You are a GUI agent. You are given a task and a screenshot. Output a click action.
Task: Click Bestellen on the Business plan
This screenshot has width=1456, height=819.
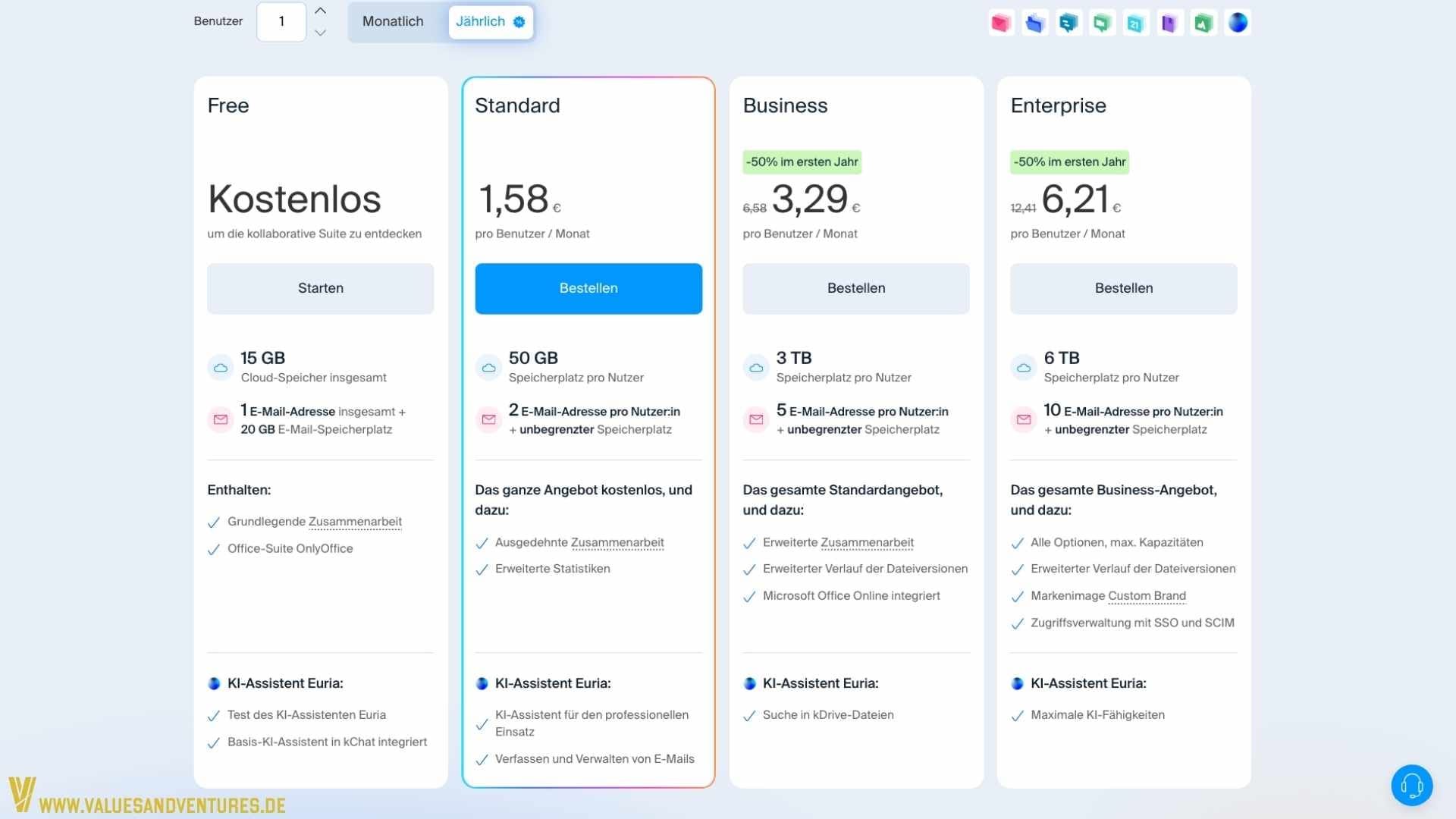(856, 288)
